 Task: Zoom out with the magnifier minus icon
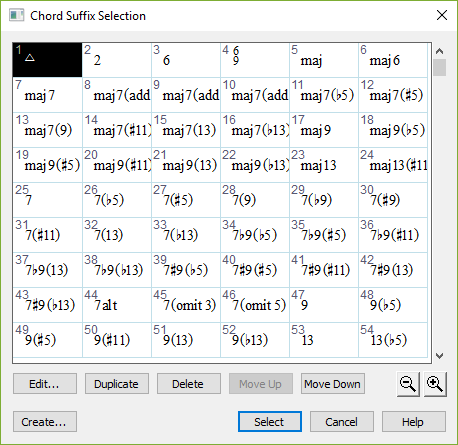click(408, 384)
